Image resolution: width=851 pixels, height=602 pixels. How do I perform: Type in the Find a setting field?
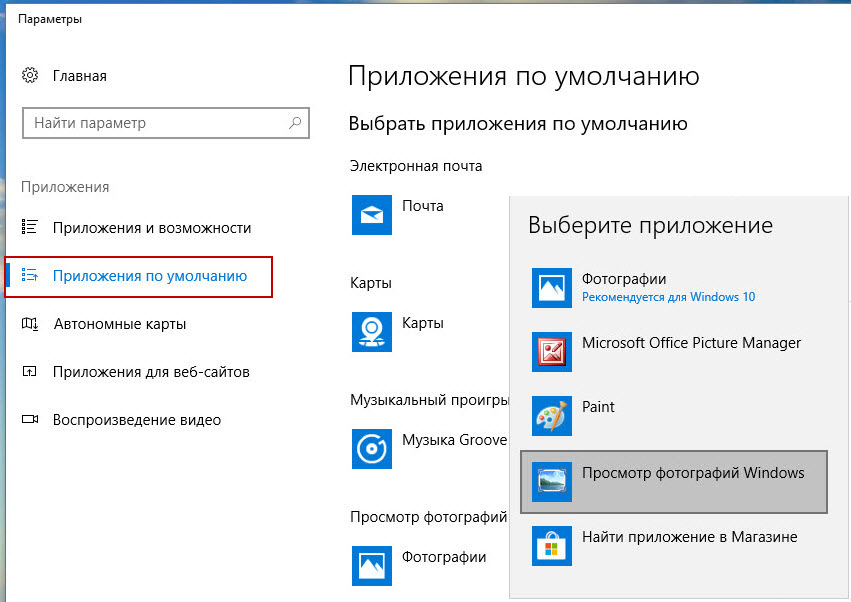155,123
